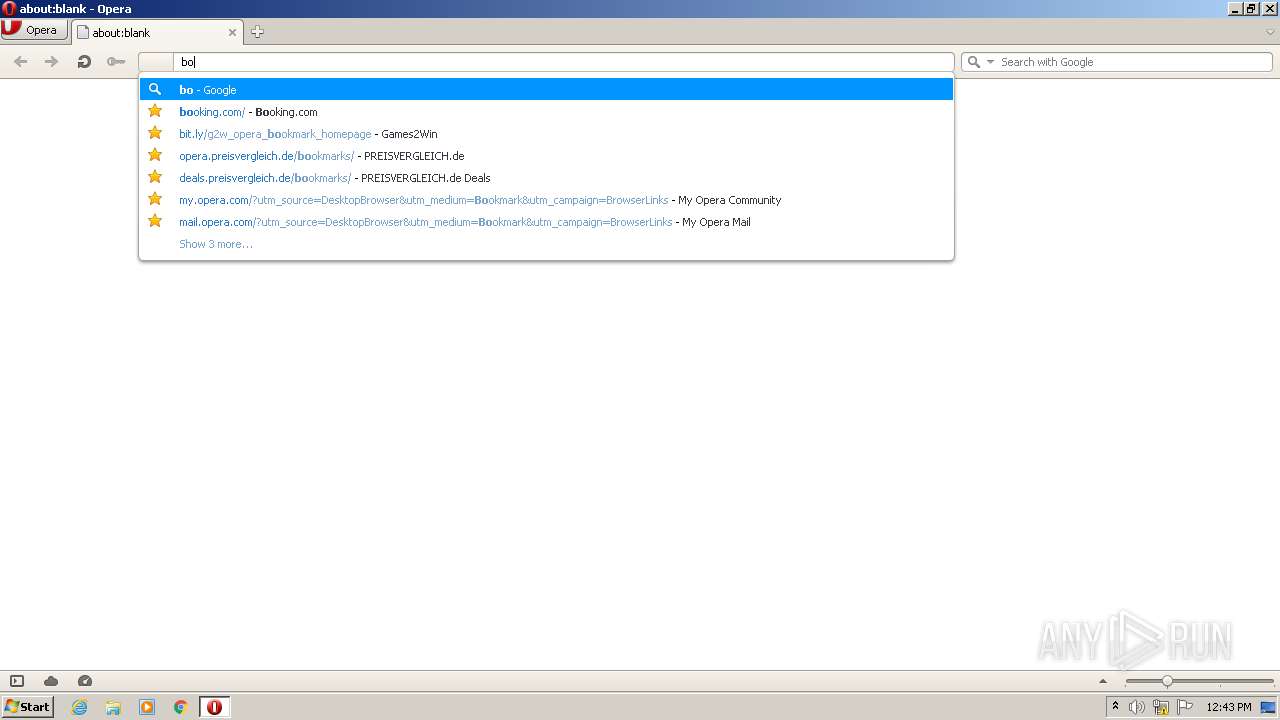Reload the current page
The height and width of the screenshot is (720, 1280).
(x=84, y=61)
